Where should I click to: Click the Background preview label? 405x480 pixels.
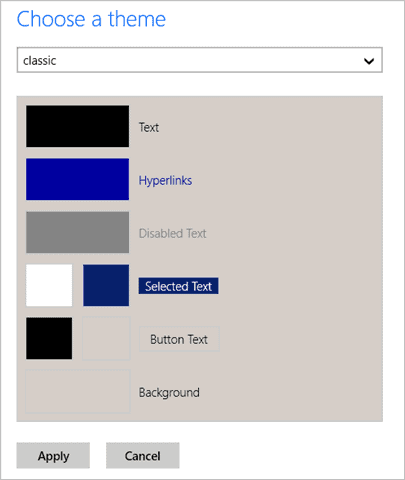coord(169,393)
